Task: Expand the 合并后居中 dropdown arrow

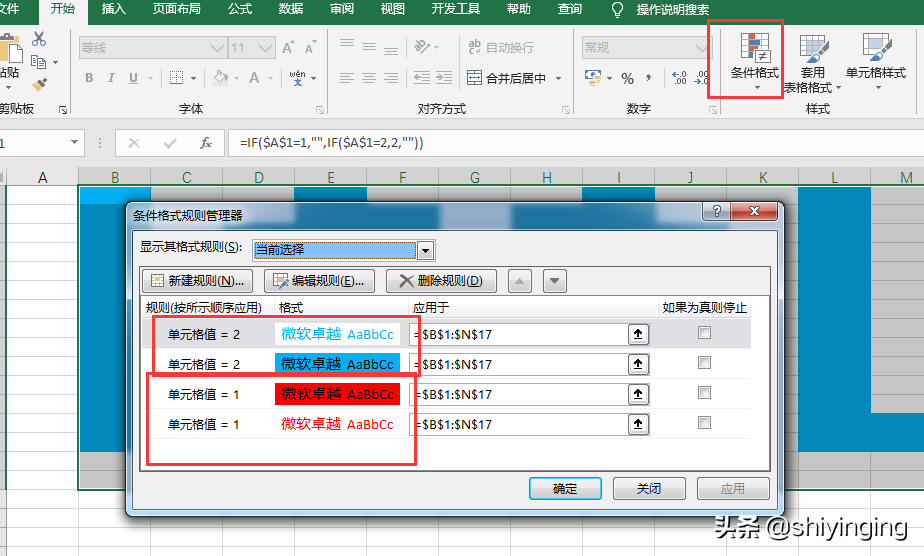Action: coord(558,78)
